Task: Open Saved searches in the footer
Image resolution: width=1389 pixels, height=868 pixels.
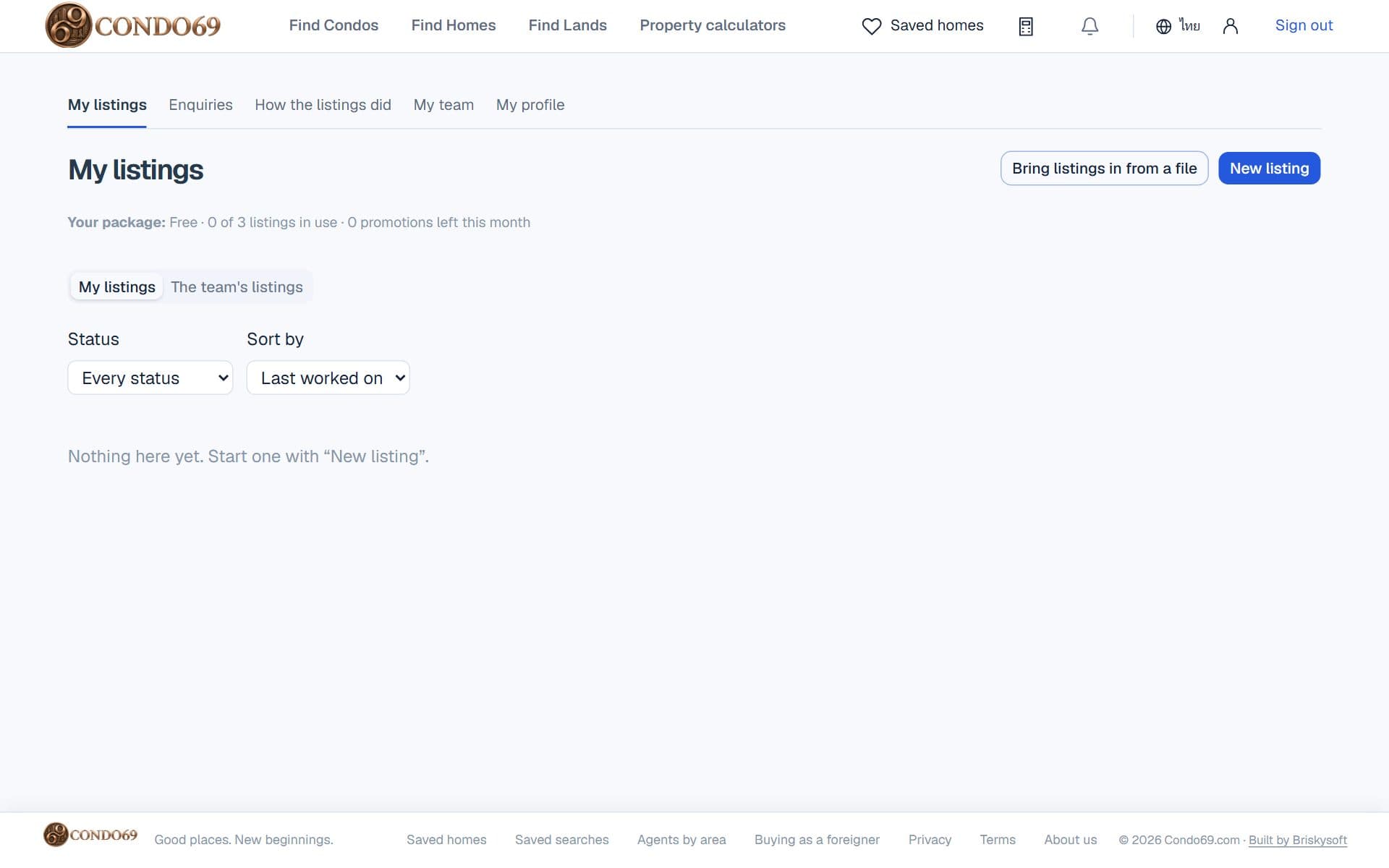Action: click(x=561, y=840)
